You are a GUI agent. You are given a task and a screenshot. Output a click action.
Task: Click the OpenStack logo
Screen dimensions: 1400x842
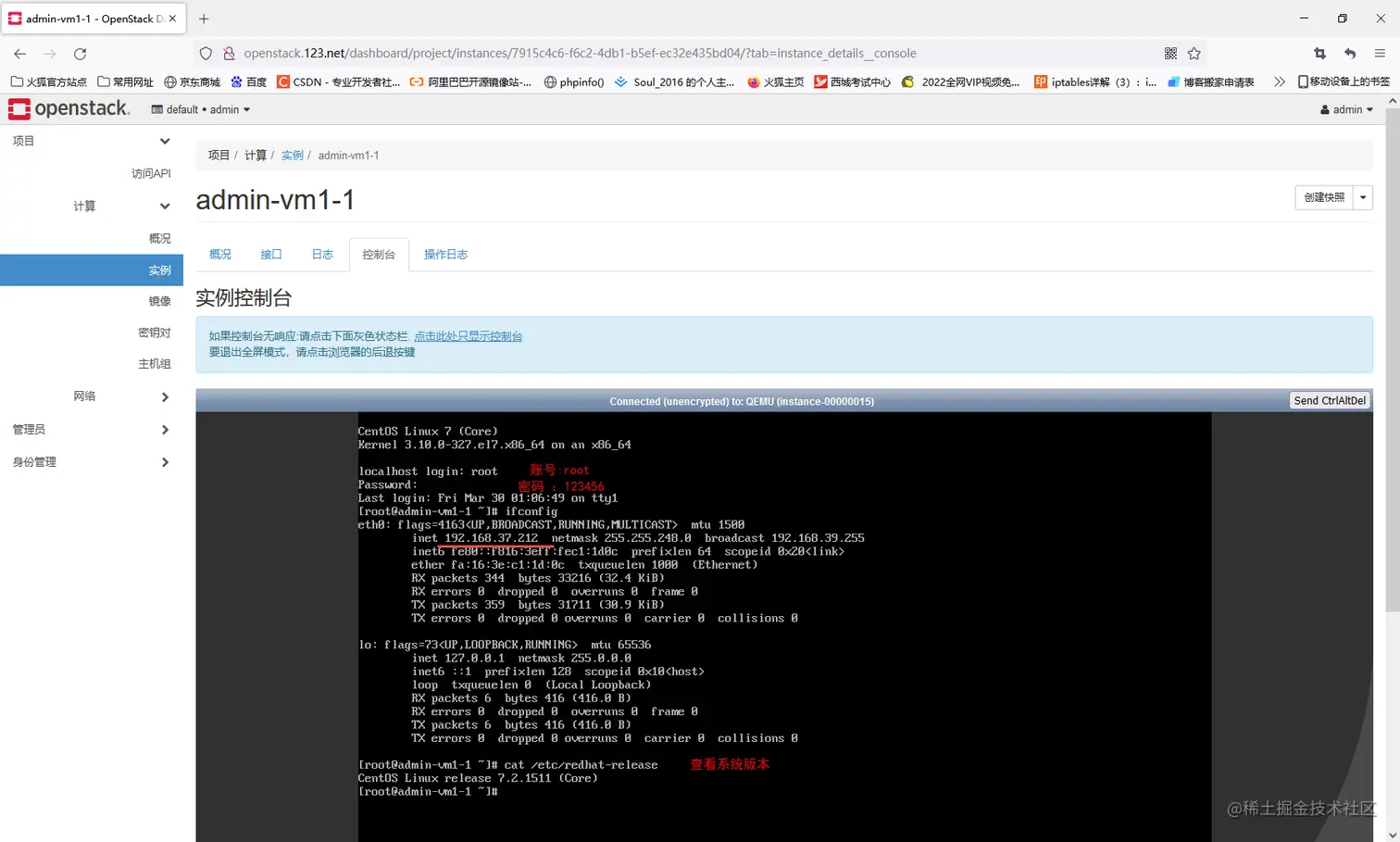coord(69,109)
